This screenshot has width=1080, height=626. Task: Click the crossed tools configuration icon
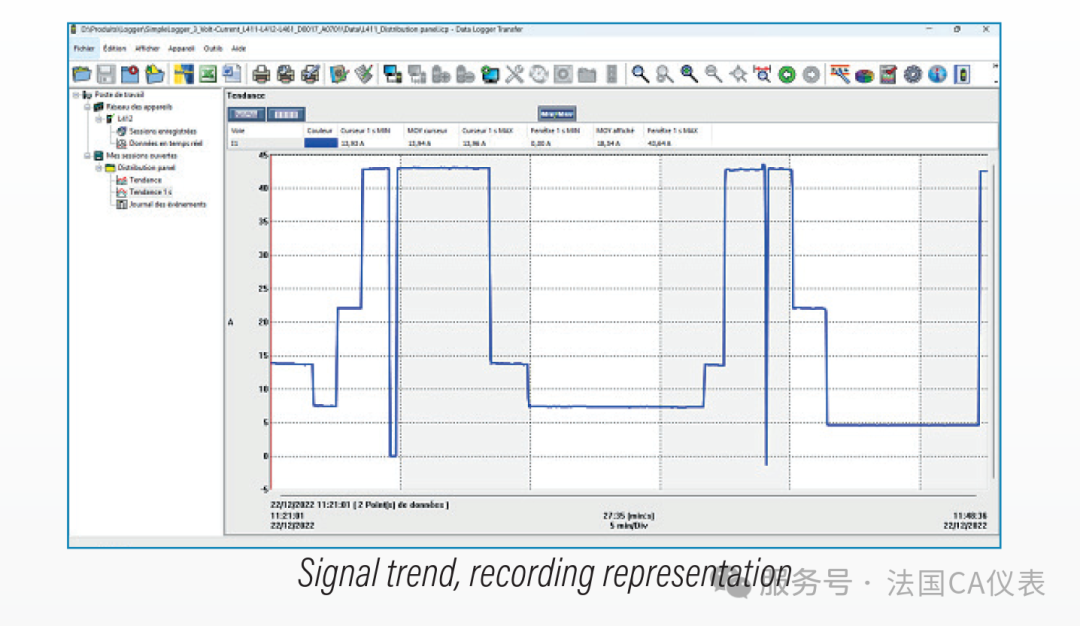514,74
